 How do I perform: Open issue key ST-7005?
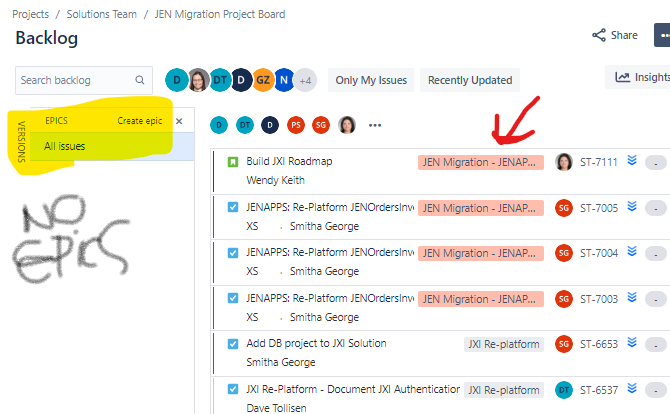coord(599,208)
